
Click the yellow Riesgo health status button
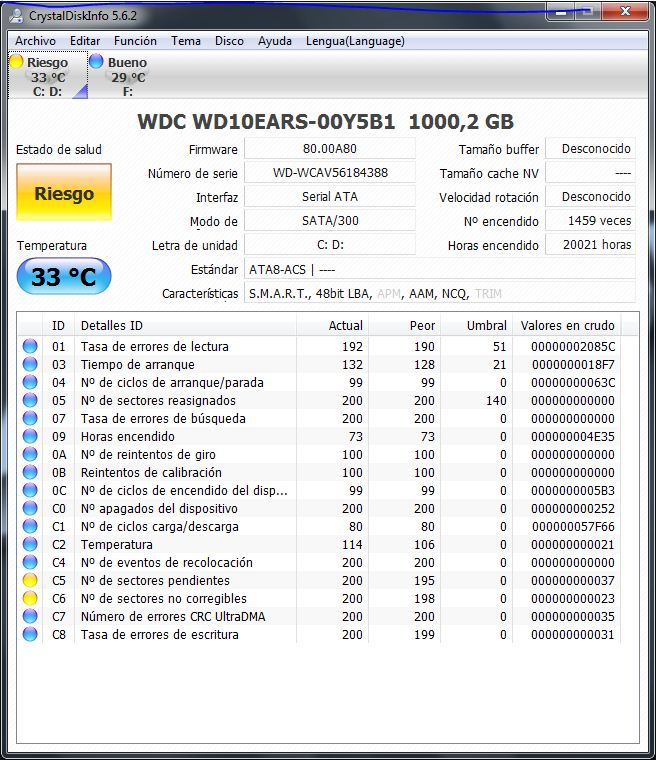[x=64, y=192]
